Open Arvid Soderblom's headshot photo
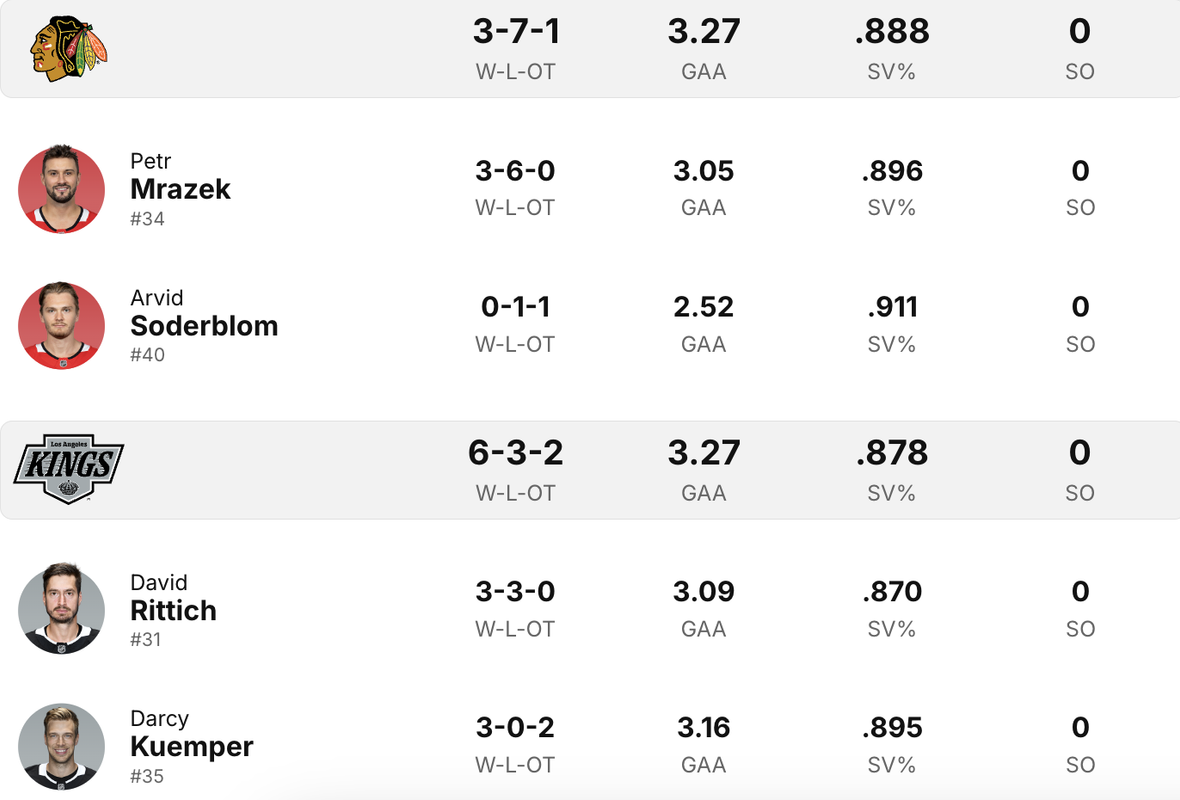The image size is (1180, 800). 62,325
